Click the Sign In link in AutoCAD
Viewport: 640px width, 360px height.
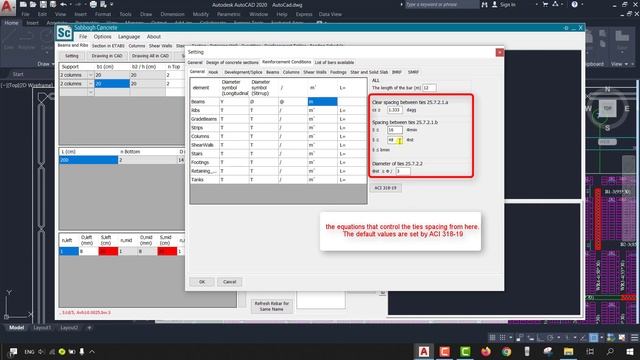[x=508, y=4]
